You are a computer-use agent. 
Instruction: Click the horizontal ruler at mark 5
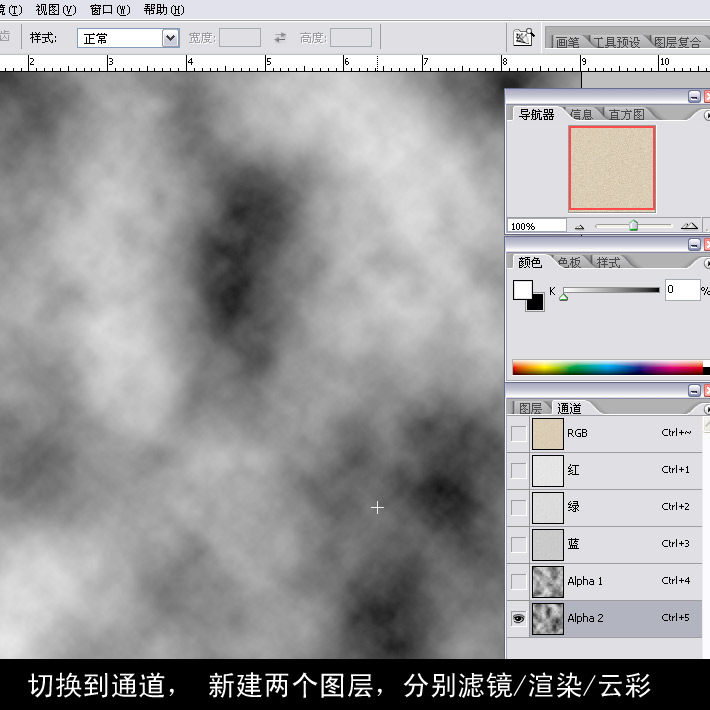click(x=269, y=62)
